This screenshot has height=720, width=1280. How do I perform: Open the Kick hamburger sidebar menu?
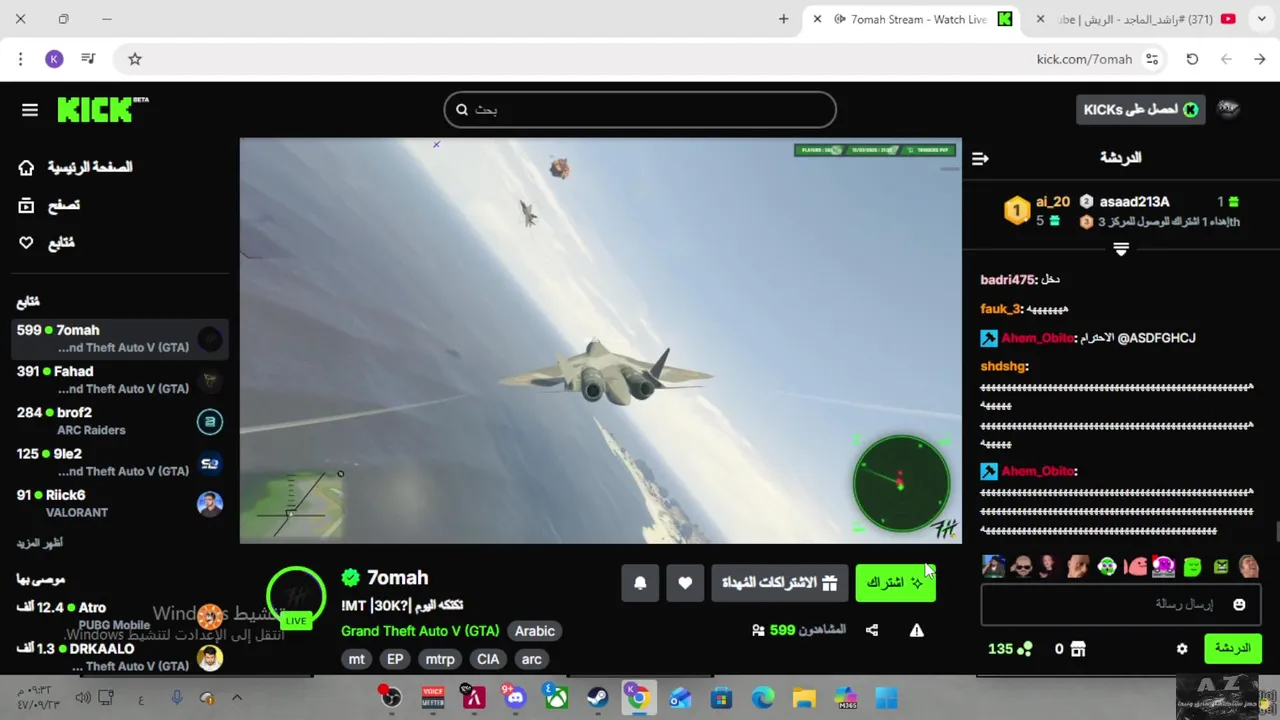[x=30, y=110]
